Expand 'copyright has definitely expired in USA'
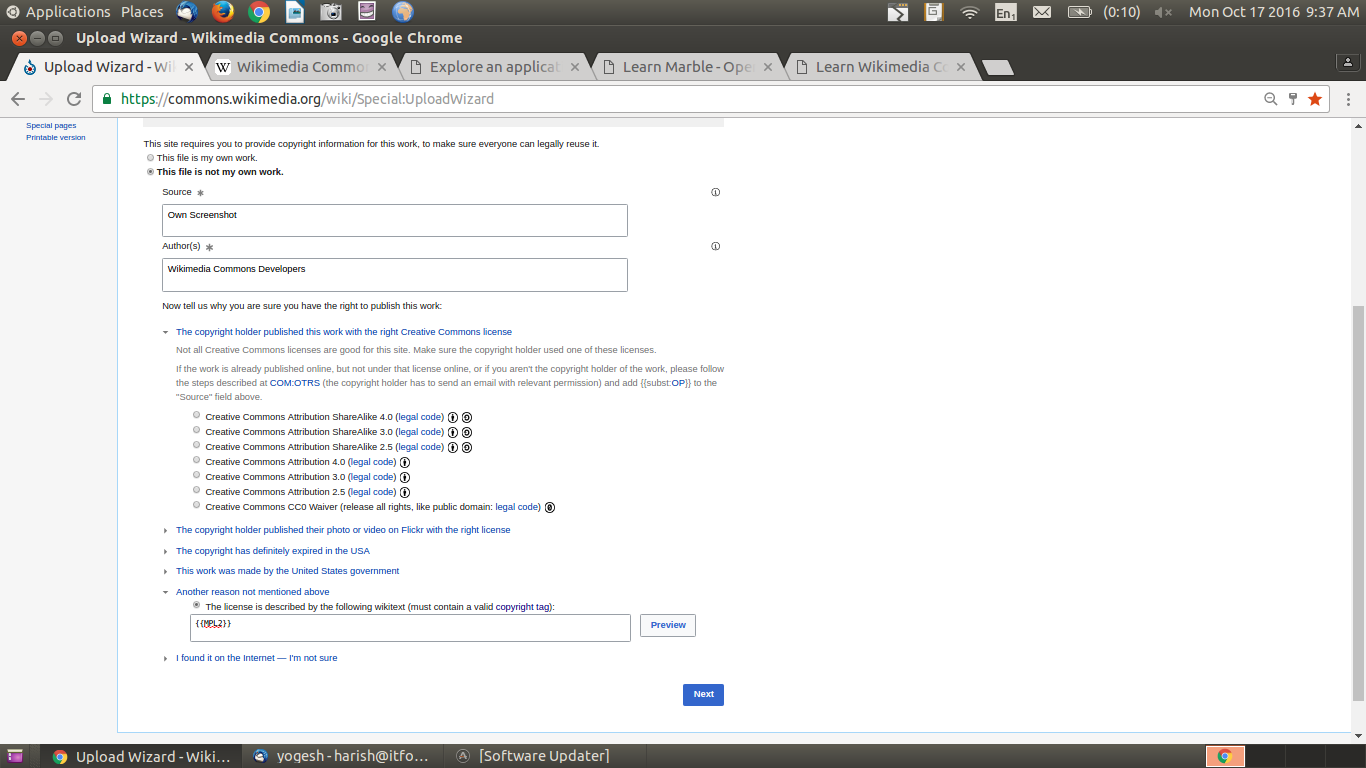 tap(273, 551)
